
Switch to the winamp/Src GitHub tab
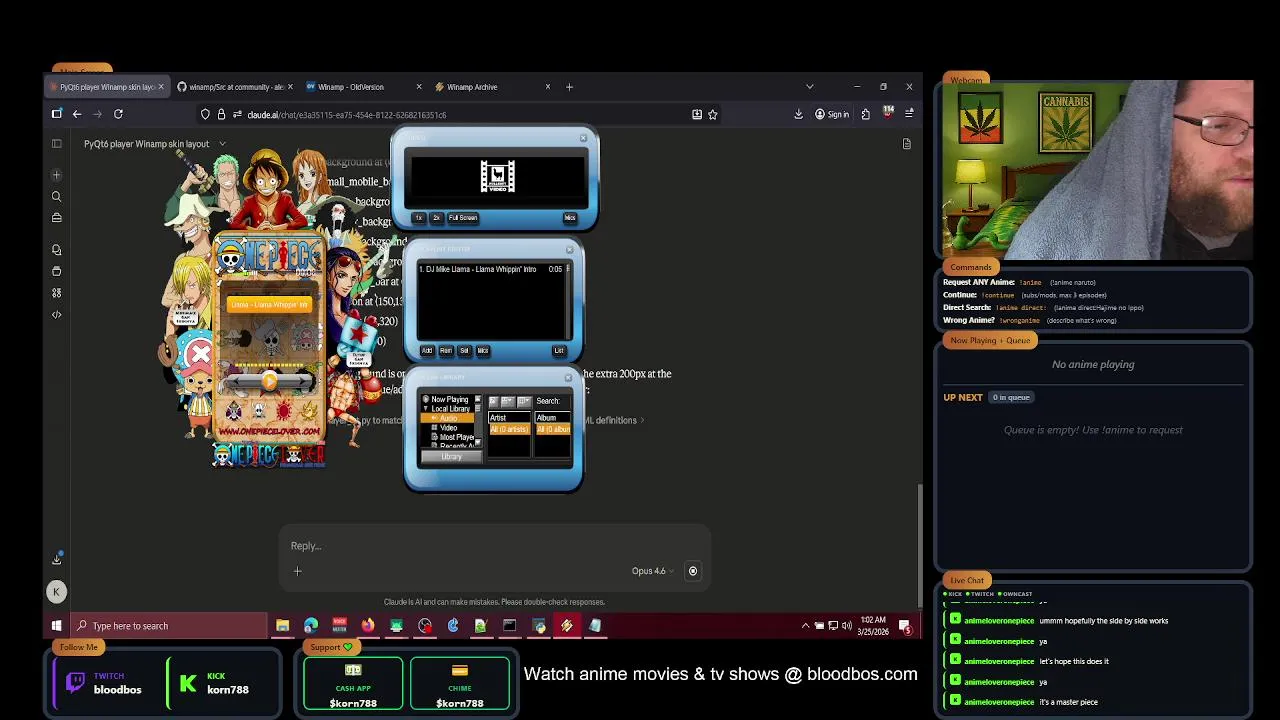coord(236,87)
